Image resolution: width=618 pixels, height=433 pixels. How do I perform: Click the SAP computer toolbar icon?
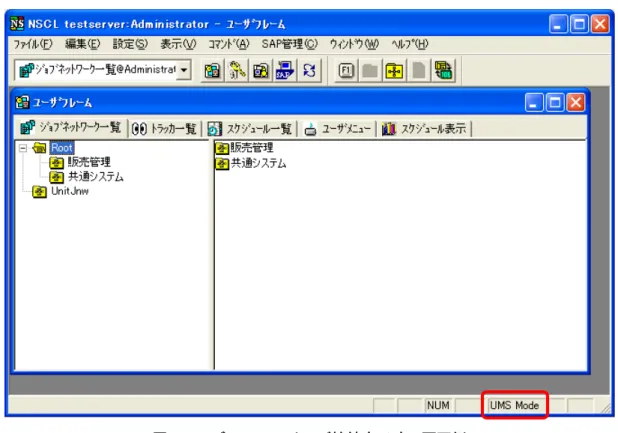(285, 71)
